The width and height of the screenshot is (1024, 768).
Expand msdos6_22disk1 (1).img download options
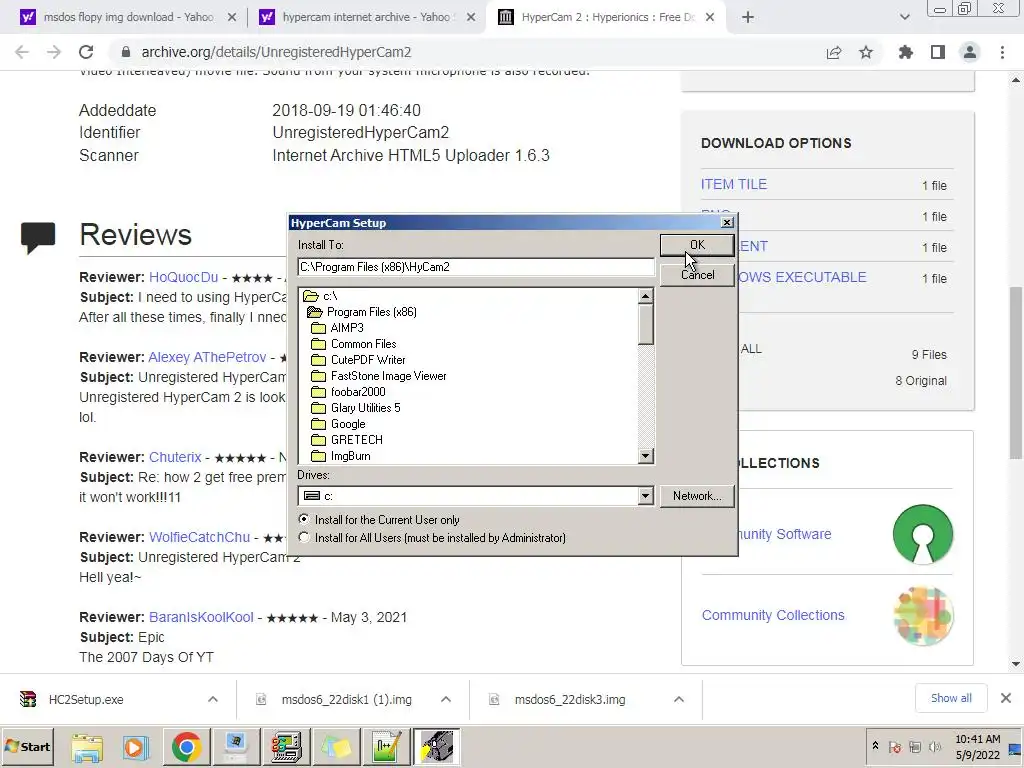446,699
